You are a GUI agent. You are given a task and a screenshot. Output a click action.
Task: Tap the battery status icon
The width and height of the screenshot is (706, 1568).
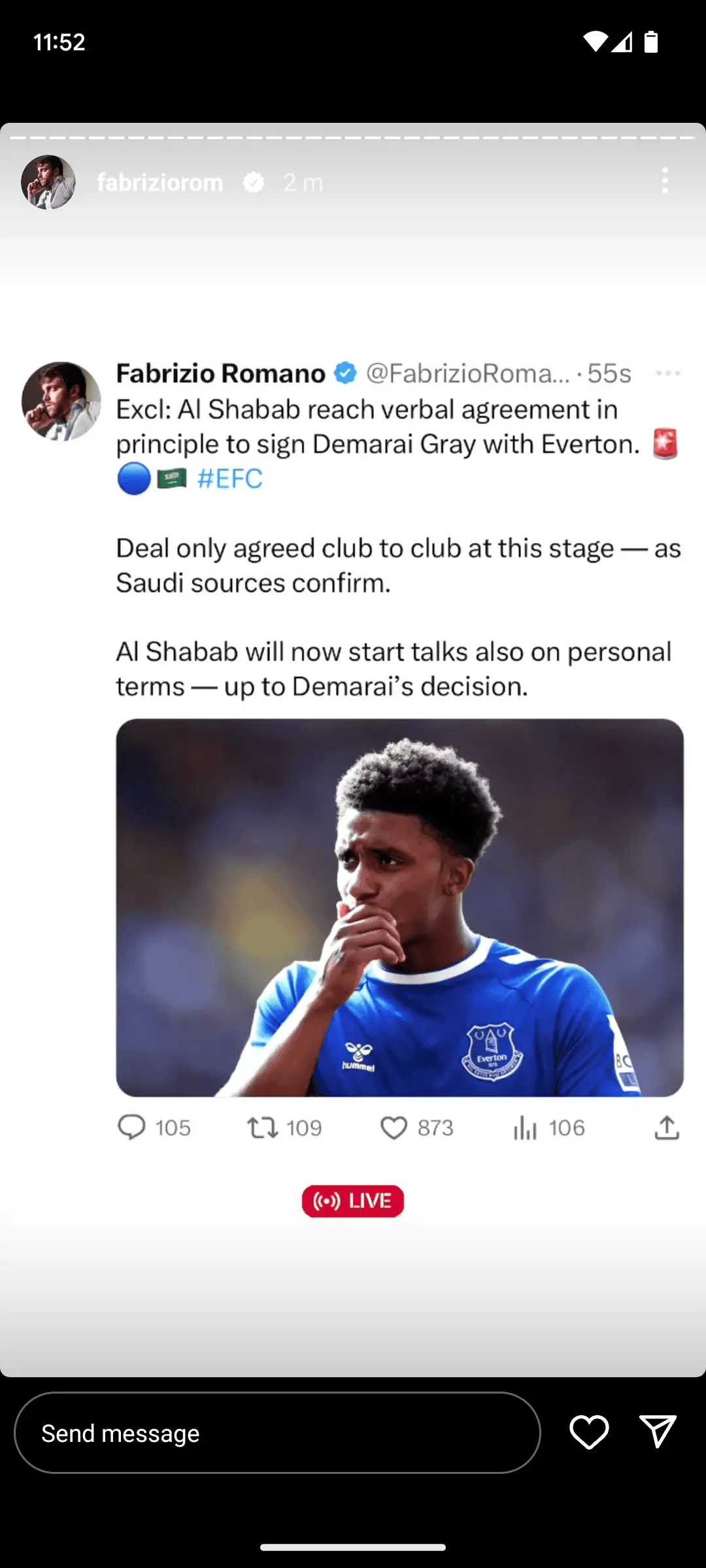(x=650, y=42)
